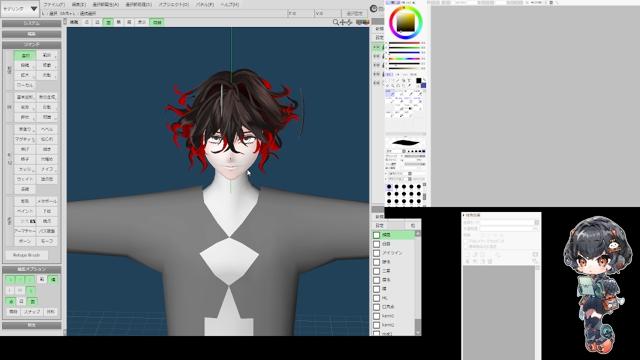The image size is (640, 360).
Task: Open the パネル menu
Action: click(204, 4)
